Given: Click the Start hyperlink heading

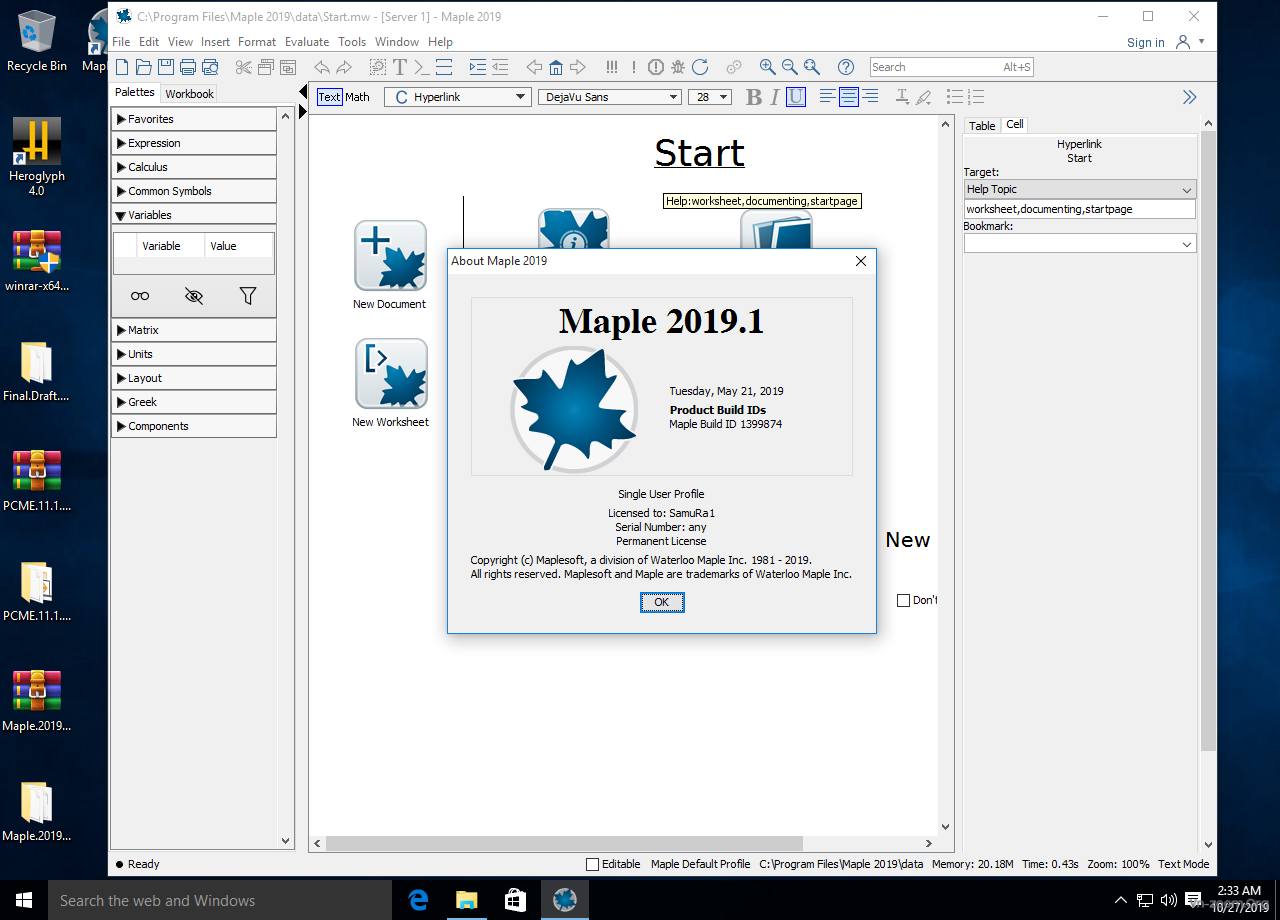Looking at the screenshot, I should point(699,153).
